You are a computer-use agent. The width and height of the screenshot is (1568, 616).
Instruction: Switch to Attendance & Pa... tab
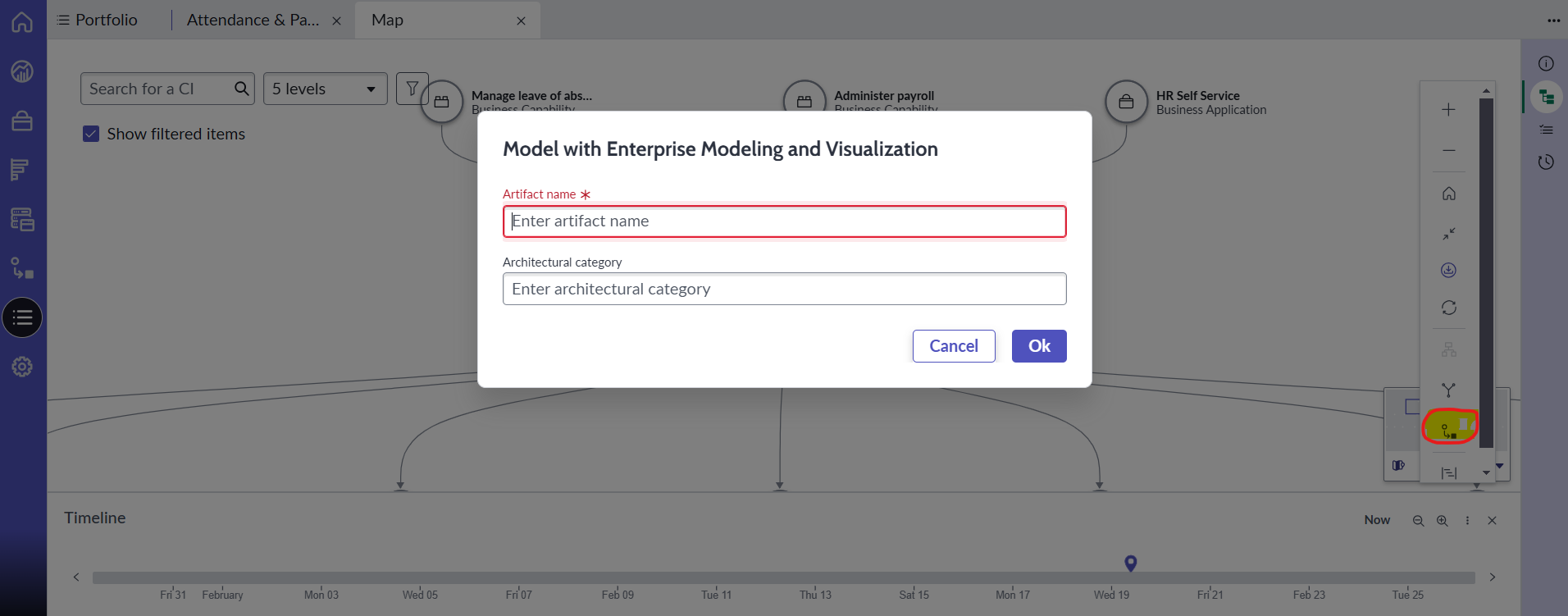pos(253,20)
